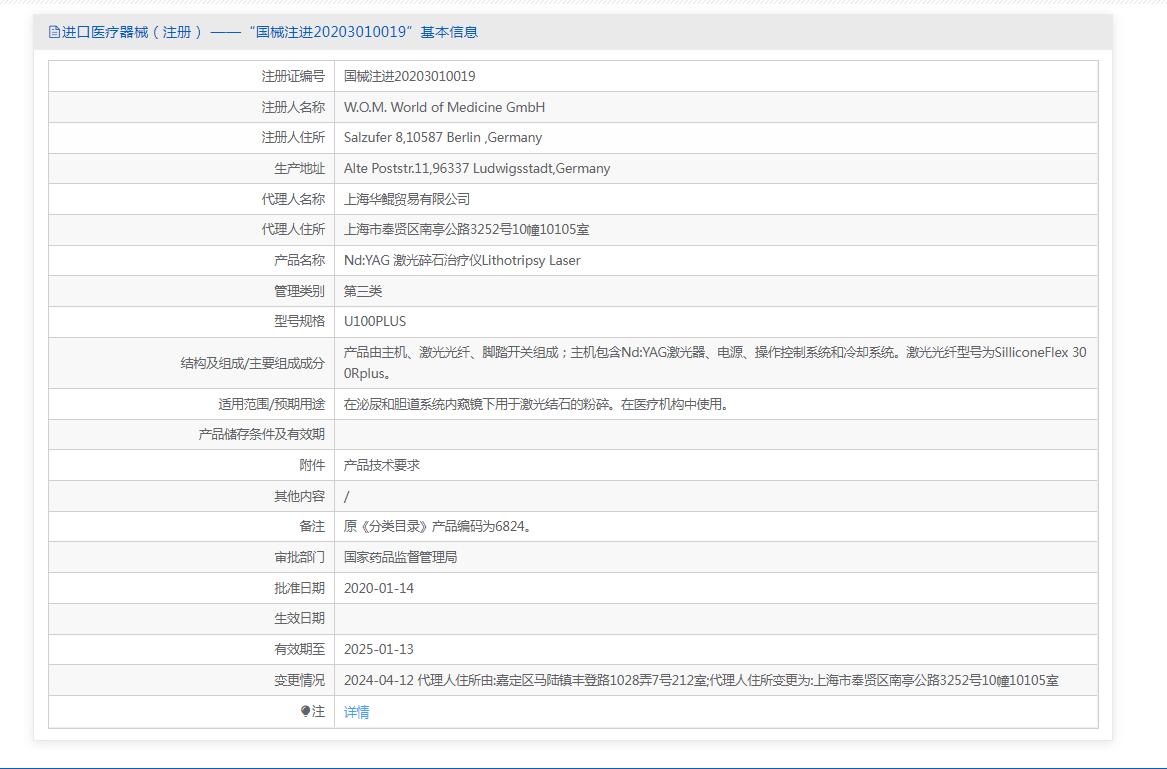Click product name Nd:YAG Lithotripsy Laser
Viewport: 1167px width, 769px height.
click(461, 261)
